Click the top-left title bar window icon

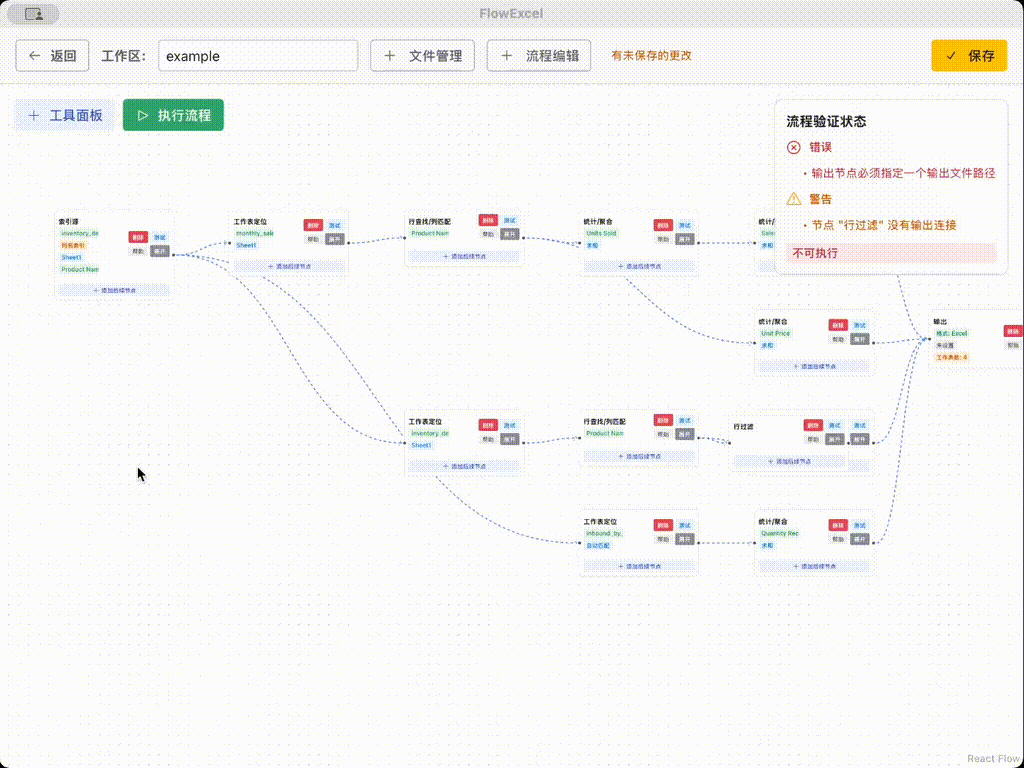point(33,14)
